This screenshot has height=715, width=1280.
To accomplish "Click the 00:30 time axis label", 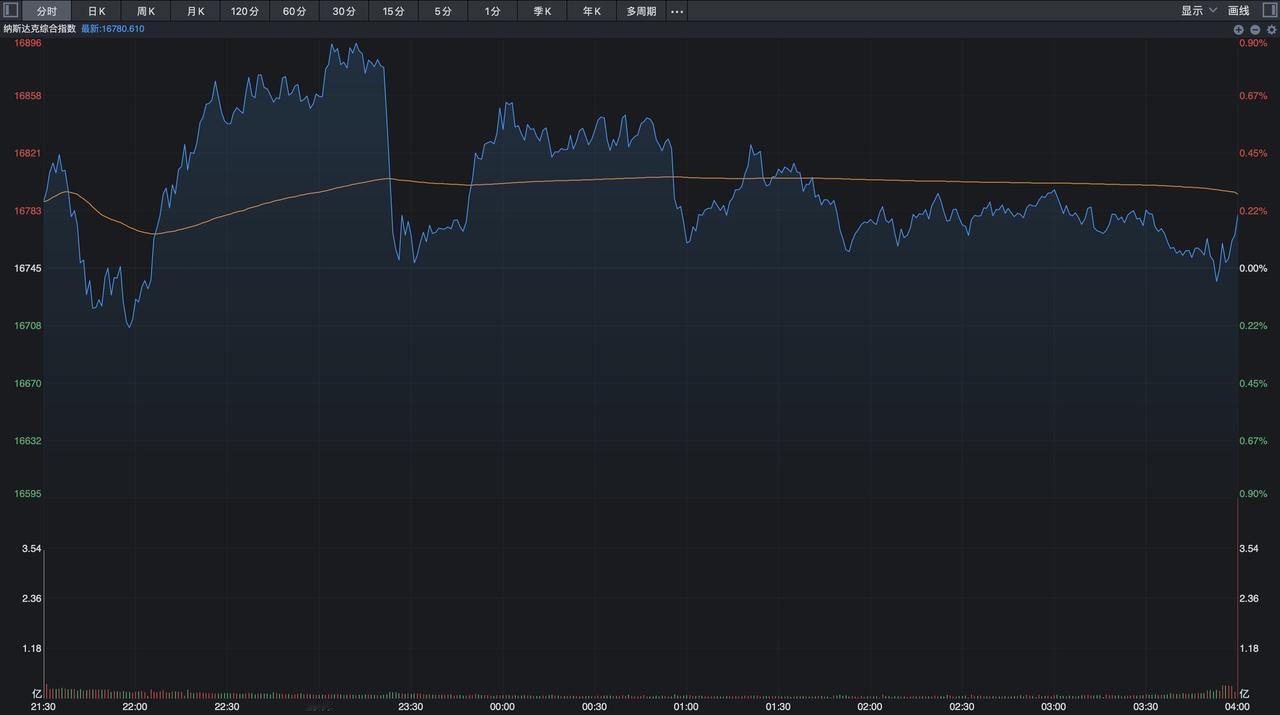I will 594,707.
